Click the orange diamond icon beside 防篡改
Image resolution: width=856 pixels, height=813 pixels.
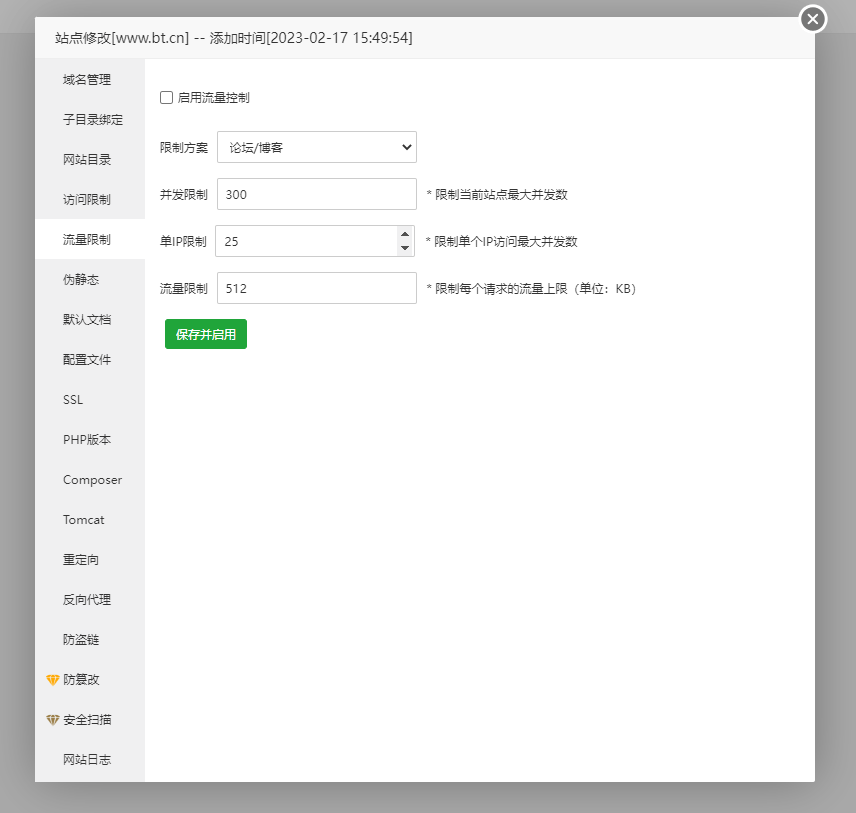click(53, 680)
